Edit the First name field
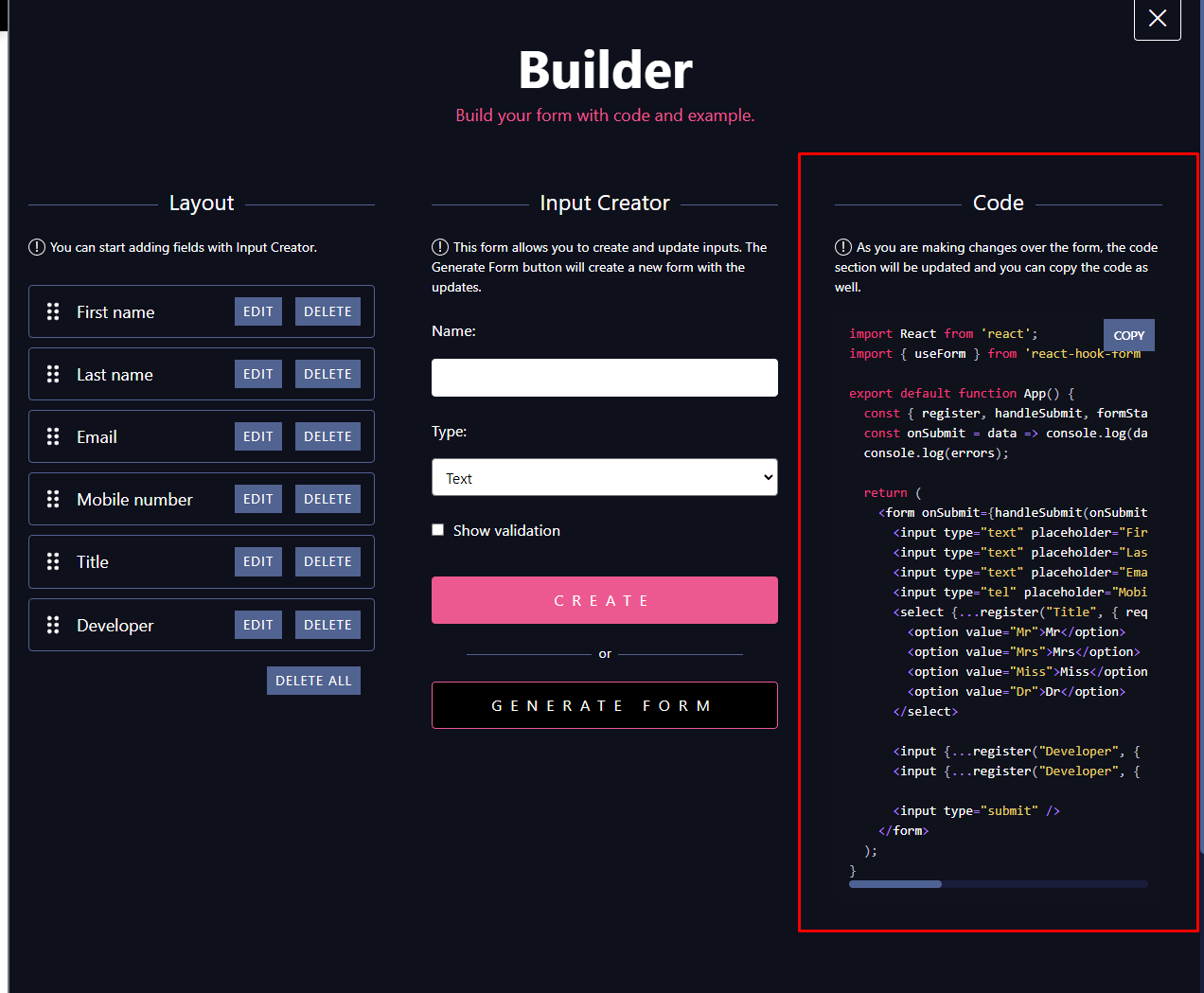Screen dimensions: 1204x993 [x=258, y=311]
